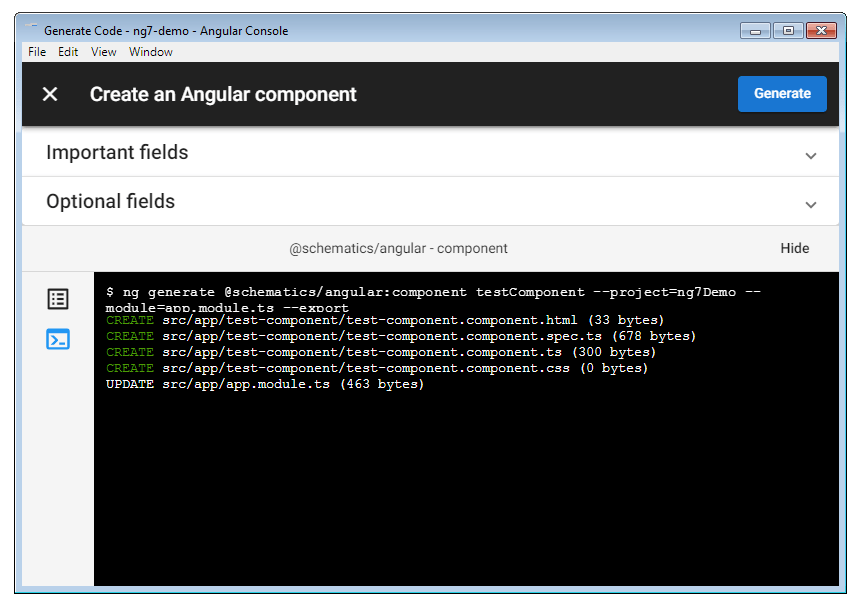Viewport: 858px width, 612px height.
Task: Minimize the Angular Console window
Action: pos(754,30)
